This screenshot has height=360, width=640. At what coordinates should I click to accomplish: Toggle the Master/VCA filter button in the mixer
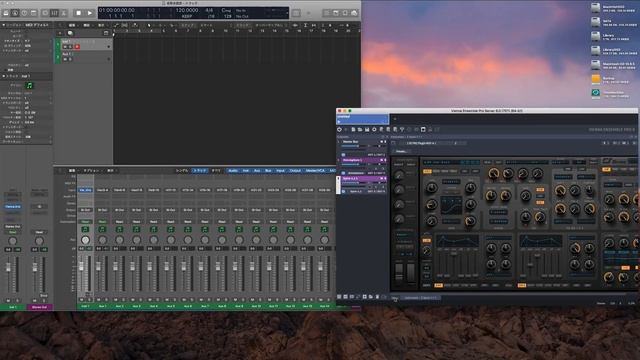[315, 171]
